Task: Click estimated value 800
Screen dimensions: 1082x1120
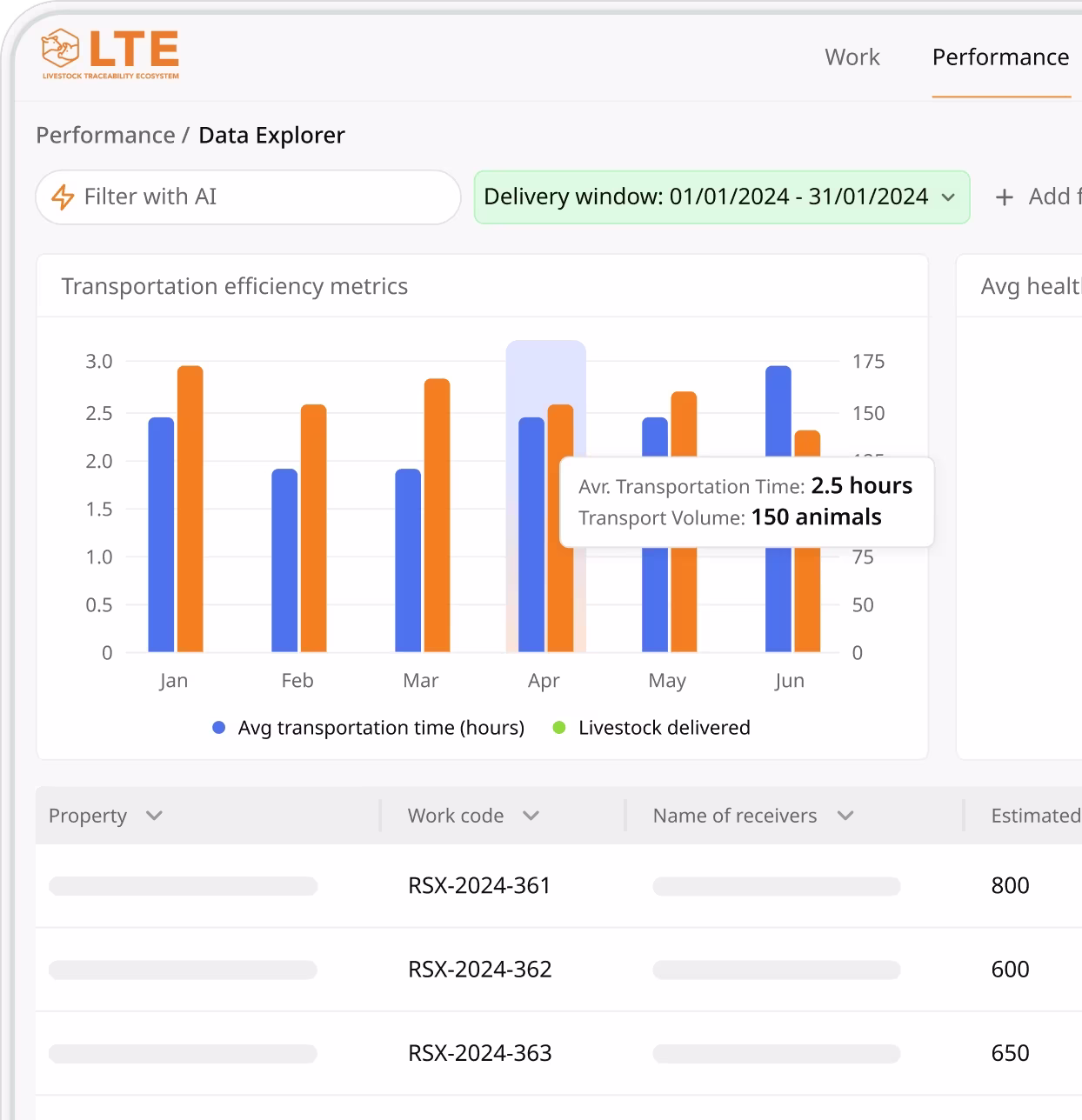Action: (1010, 885)
